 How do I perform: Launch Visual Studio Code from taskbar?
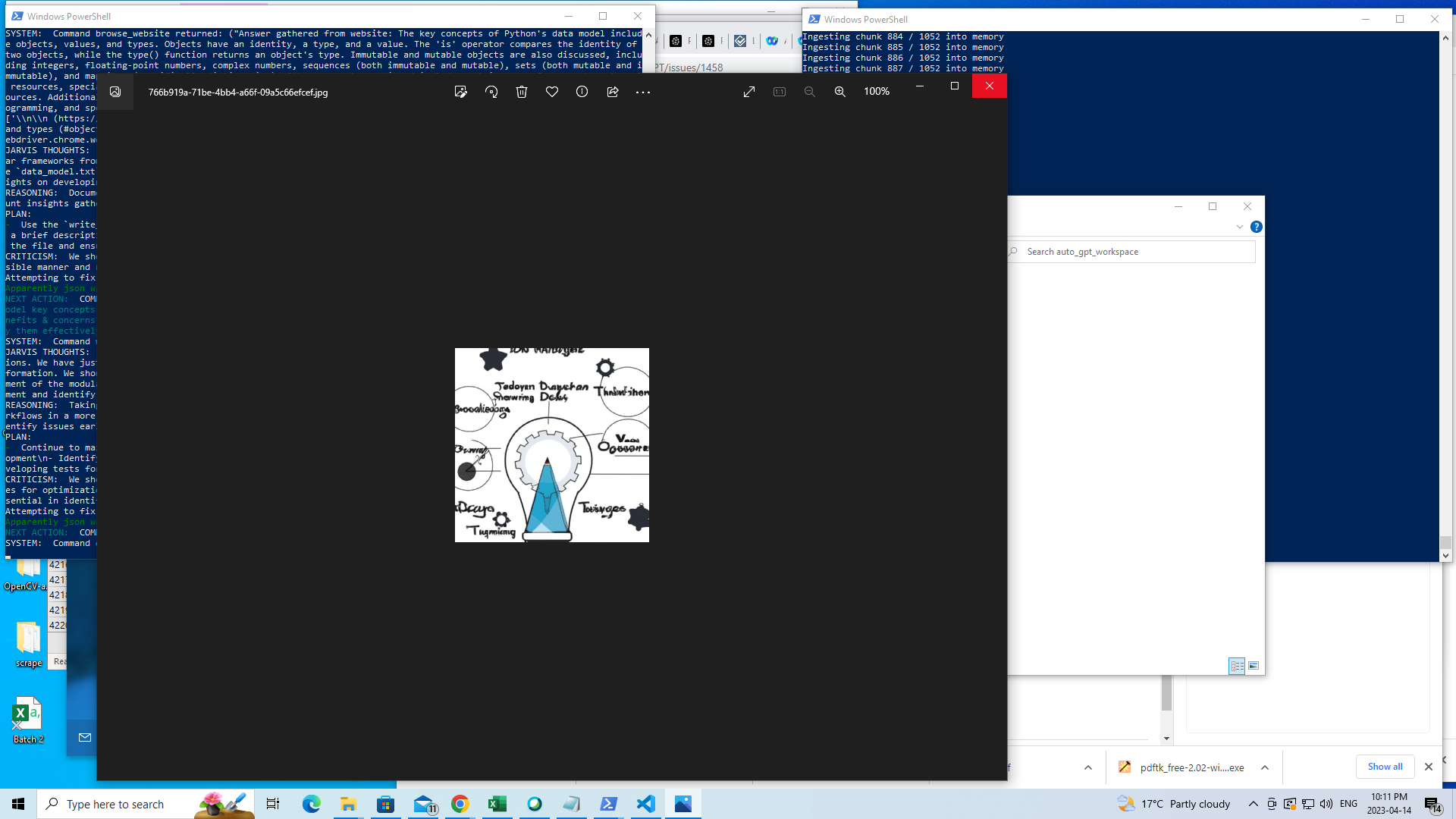click(x=645, y=804)
